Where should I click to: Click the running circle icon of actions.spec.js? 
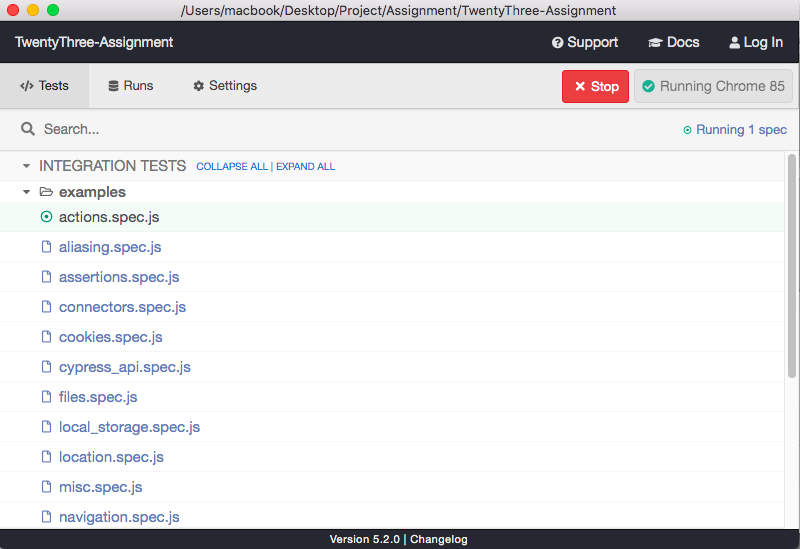click(46, 217)
